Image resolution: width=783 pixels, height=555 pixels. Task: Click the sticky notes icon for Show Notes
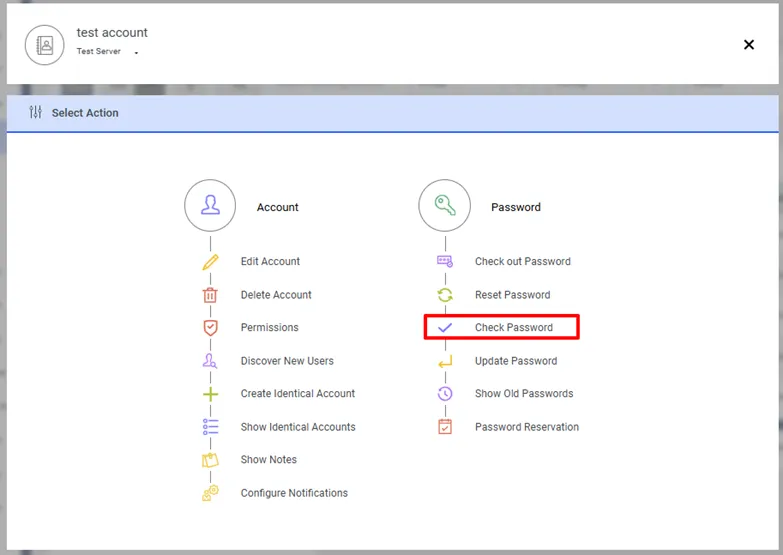pos(210,460)
